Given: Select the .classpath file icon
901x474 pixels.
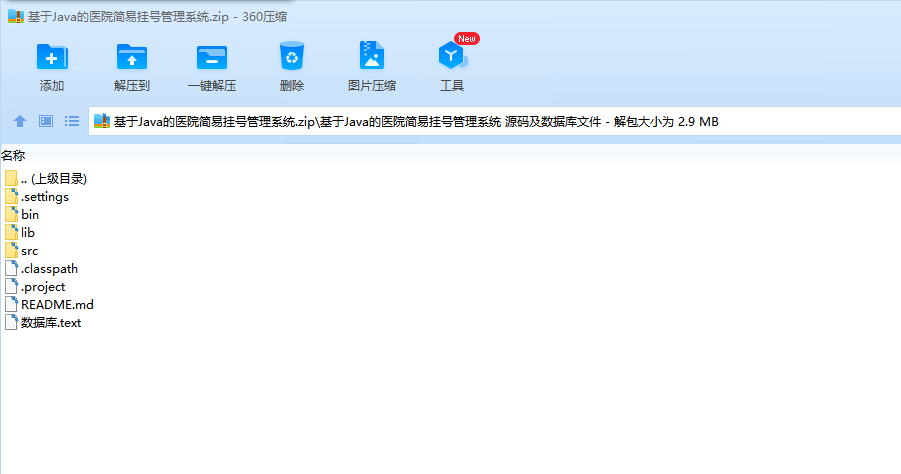Looking at the screenshot, I should click(11, 268).
